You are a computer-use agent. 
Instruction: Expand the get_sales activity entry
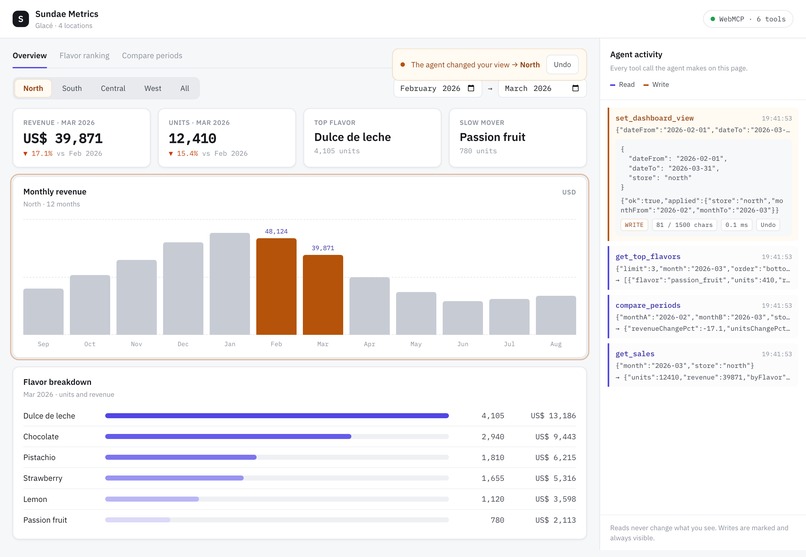coord(703,365)
